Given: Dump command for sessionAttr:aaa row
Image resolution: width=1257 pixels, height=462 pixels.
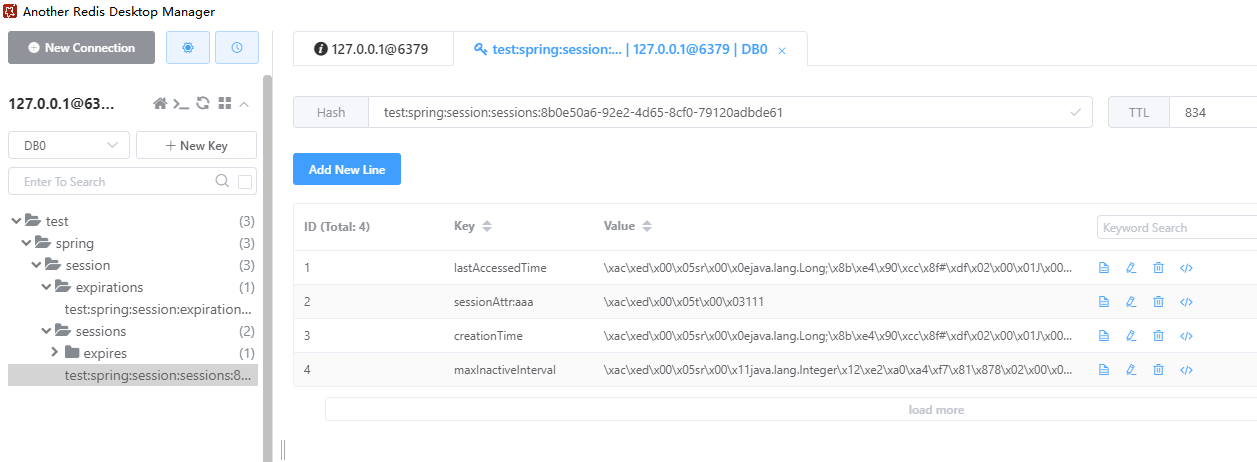Looking at the screenshot, I should point(1186,302).
